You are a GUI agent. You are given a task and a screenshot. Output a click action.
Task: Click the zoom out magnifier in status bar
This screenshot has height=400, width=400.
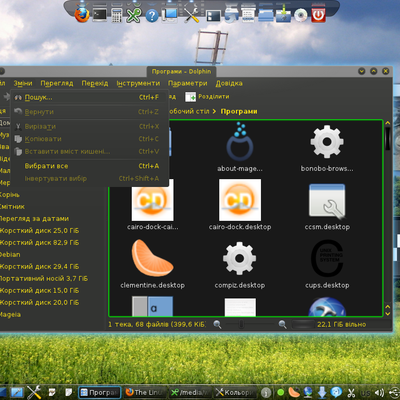point(217,324)
